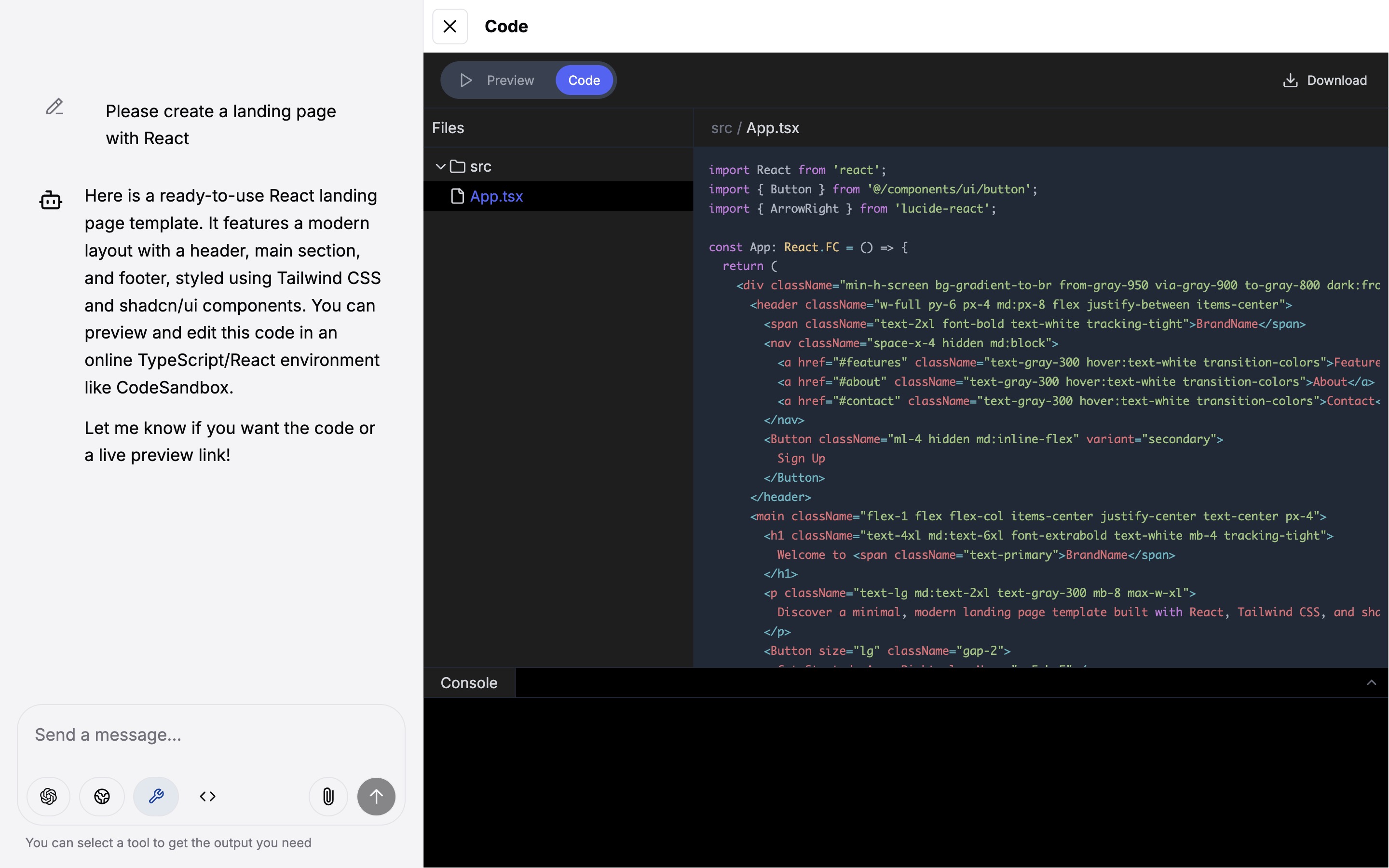Click the closing '</header>' tag in code
Viewport: 1389px width, 868px height.
[781, 497]
